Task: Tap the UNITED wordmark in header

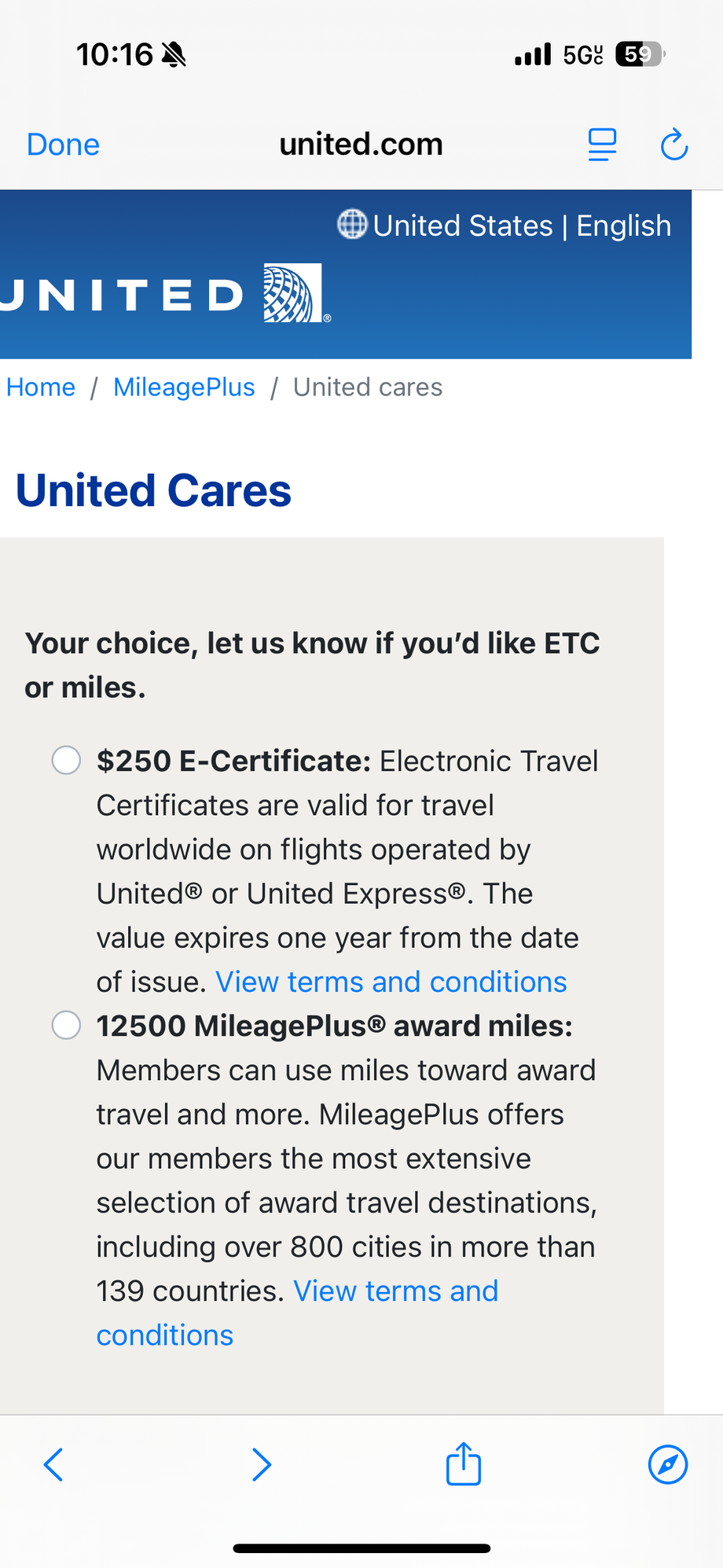Action: [x=122, y=296]
